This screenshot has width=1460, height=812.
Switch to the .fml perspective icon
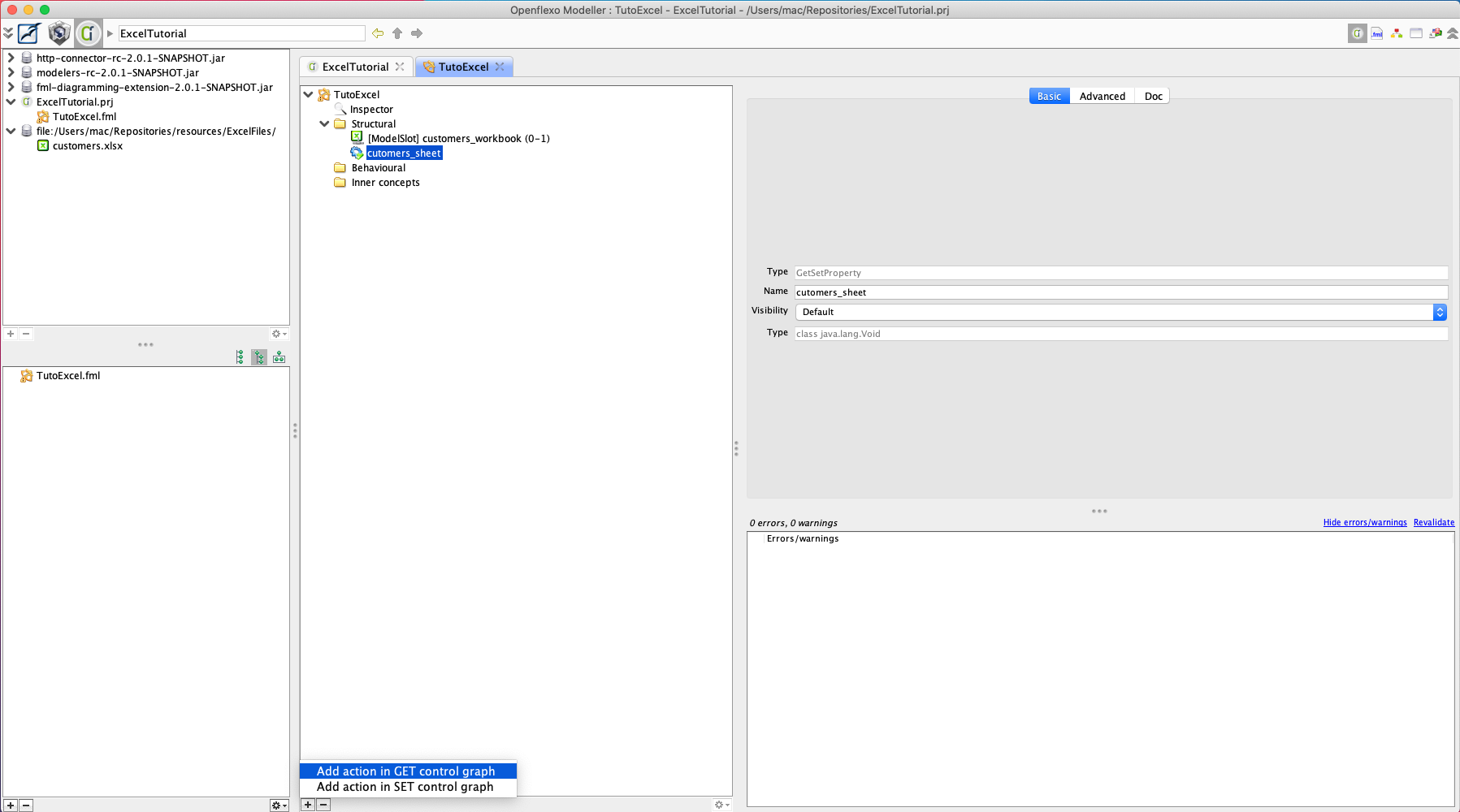(1377, 33)
